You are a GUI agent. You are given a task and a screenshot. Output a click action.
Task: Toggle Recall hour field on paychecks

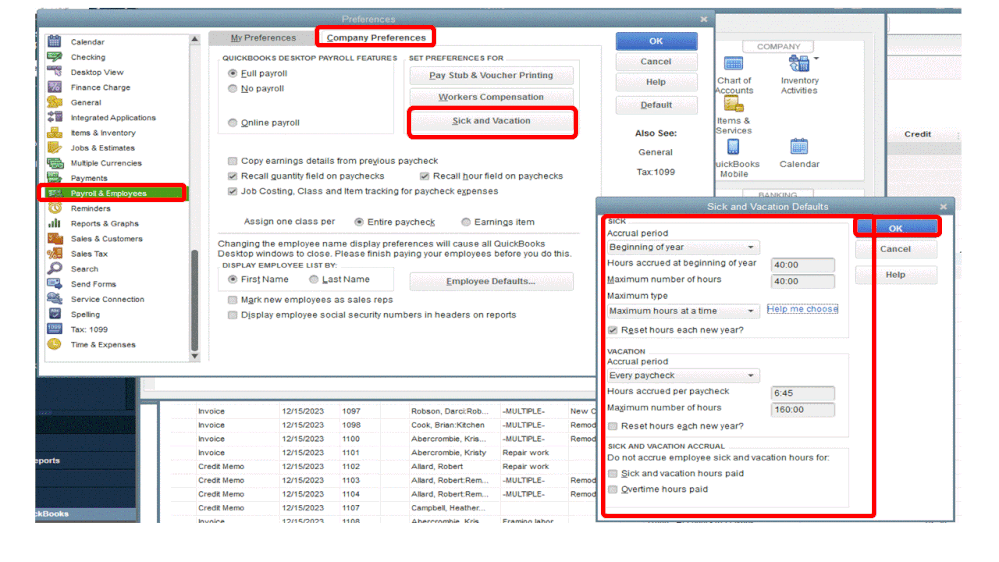[x=424, y=176]
